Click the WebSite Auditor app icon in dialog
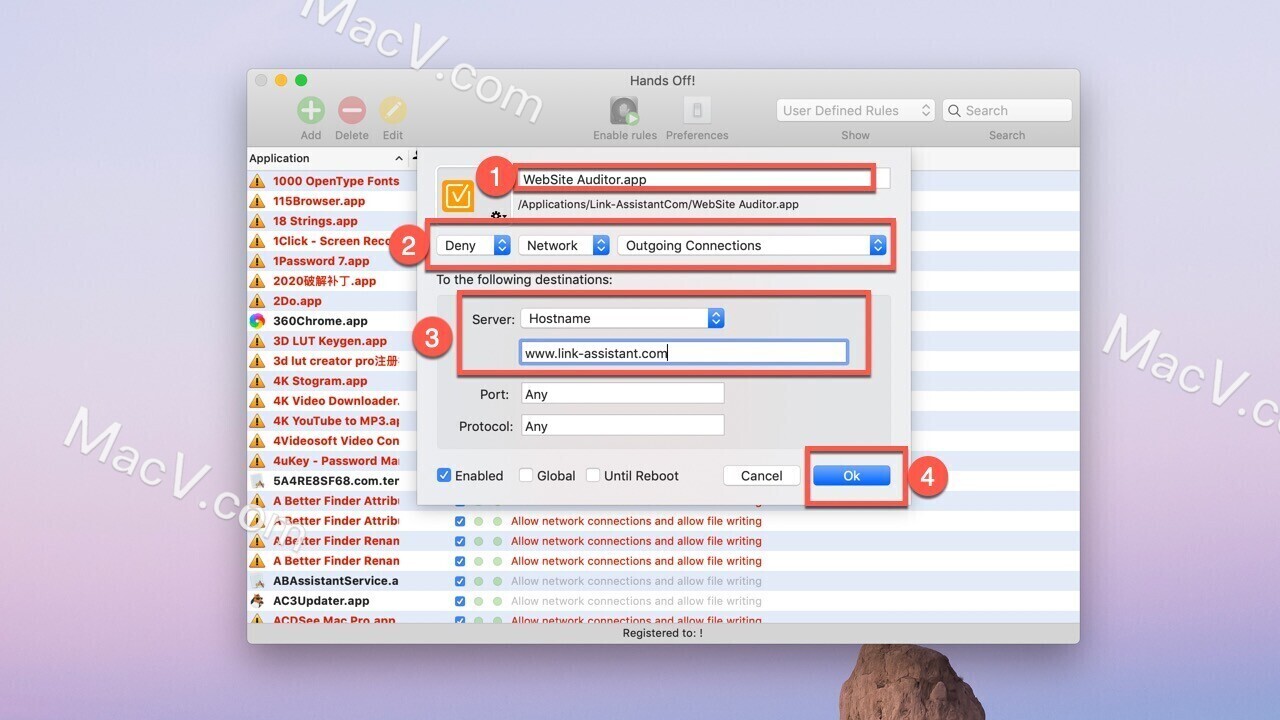The width and height of the screenshot is (1280, 720). 458,195
